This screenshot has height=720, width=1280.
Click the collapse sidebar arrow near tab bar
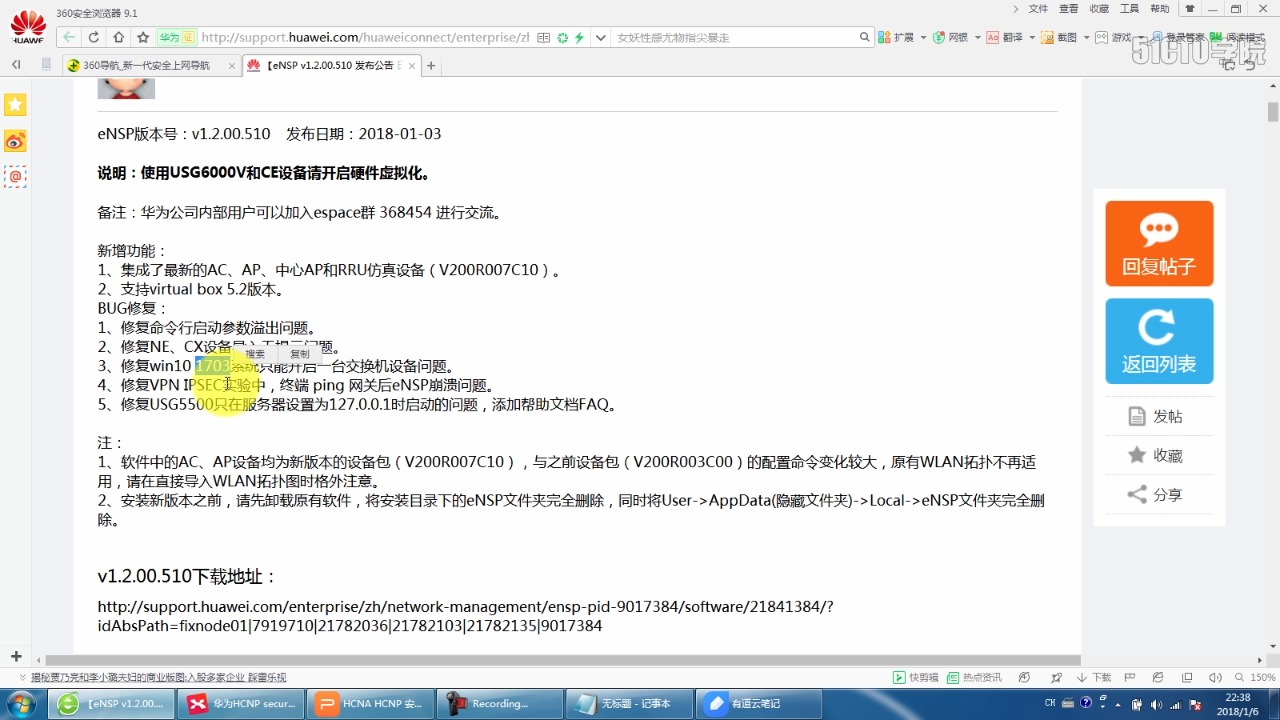(x=16, y=65)
